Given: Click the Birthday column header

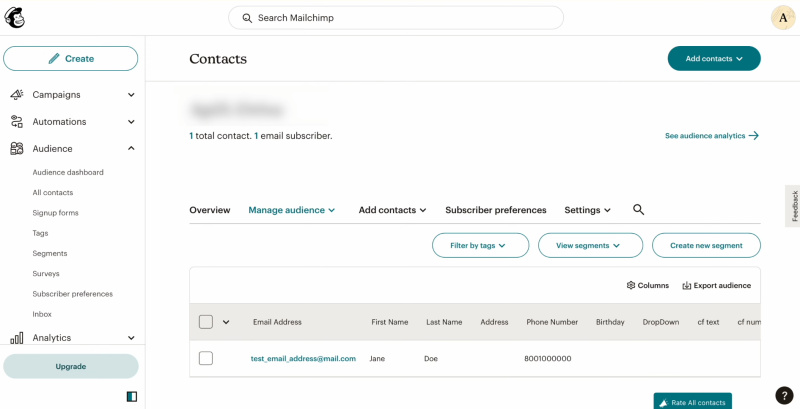Looking at the screenshot, I should coord(610,322).
